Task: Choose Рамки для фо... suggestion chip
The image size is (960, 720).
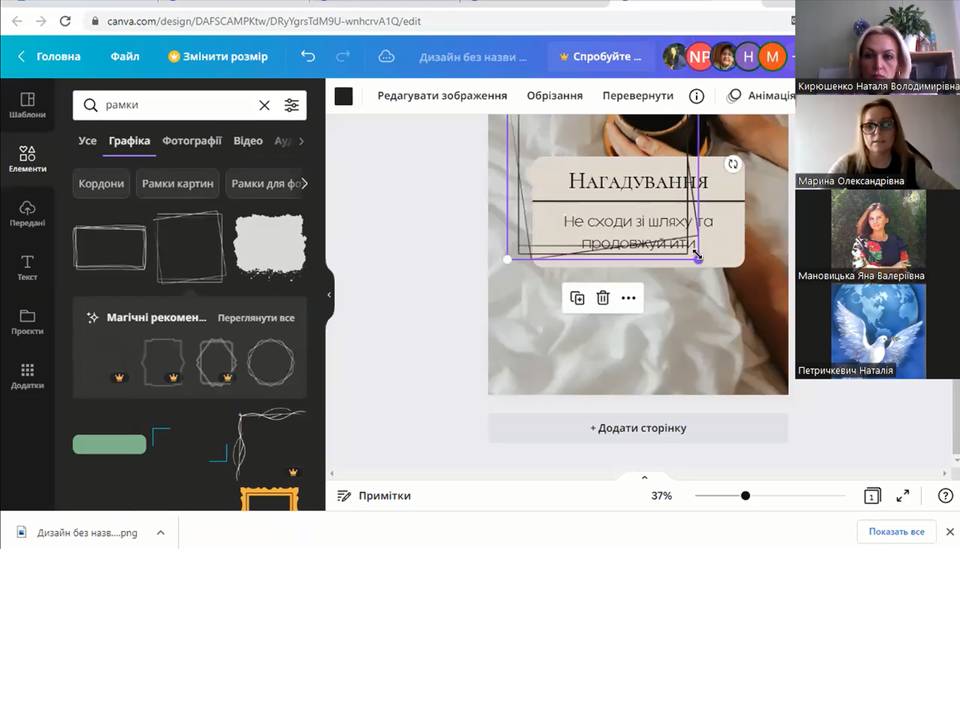Action: (264, 184)
